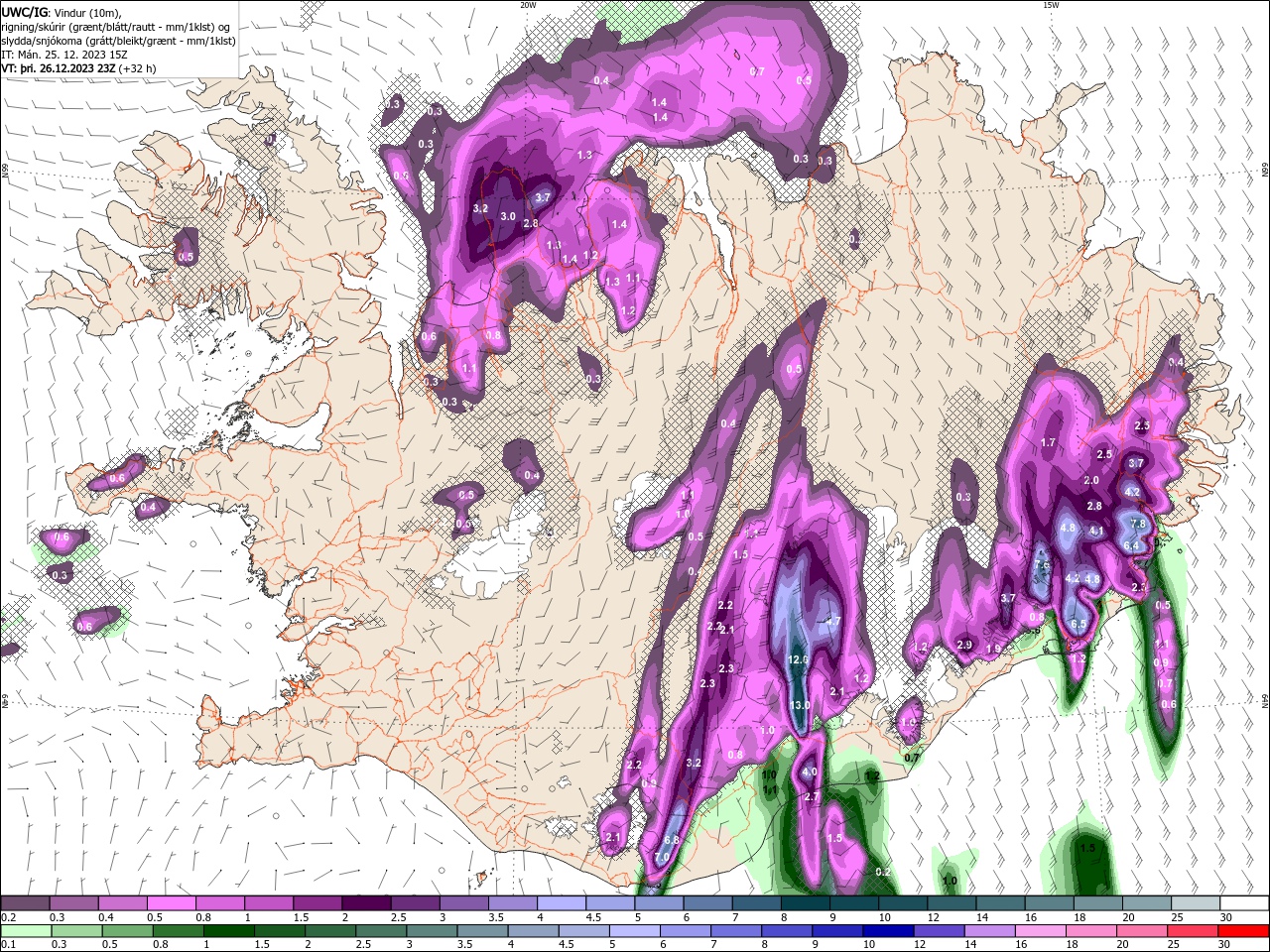Image resolution: width=1270 pixels, height=952 pixels.
Task: Click the "0.2" legend label
Action: 9,917
